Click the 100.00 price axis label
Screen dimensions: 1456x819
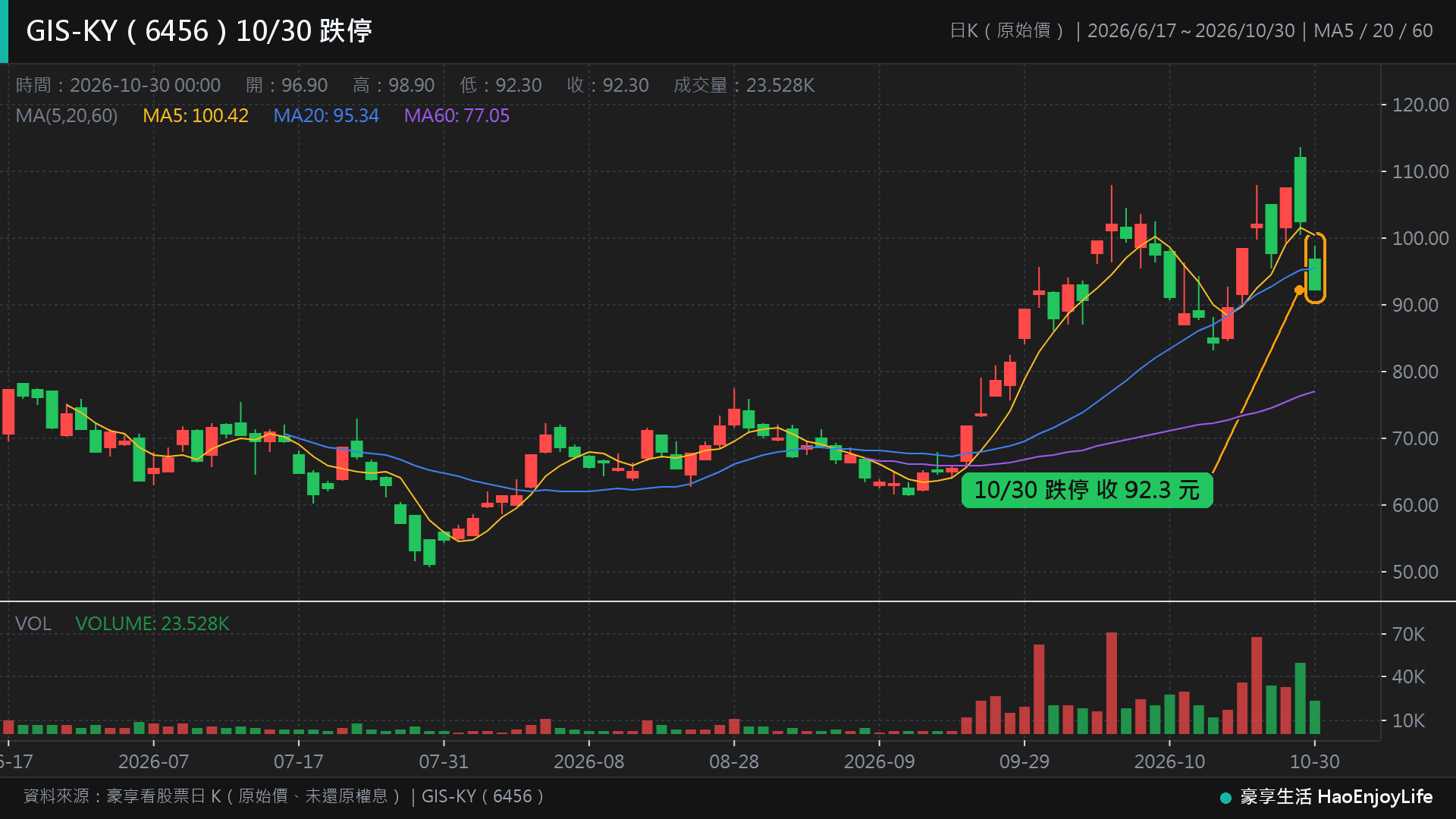coord(1420,239)
